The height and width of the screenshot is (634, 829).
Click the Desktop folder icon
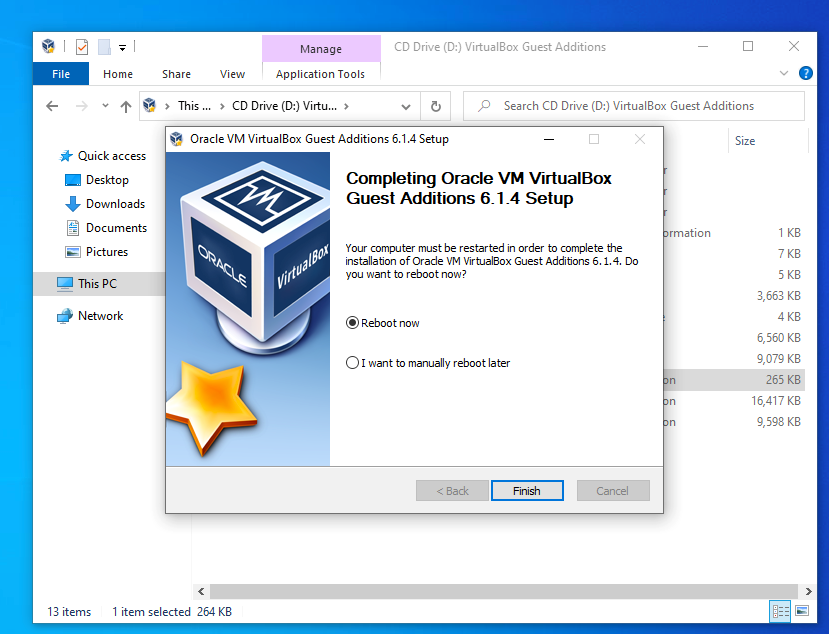(72, 180)
